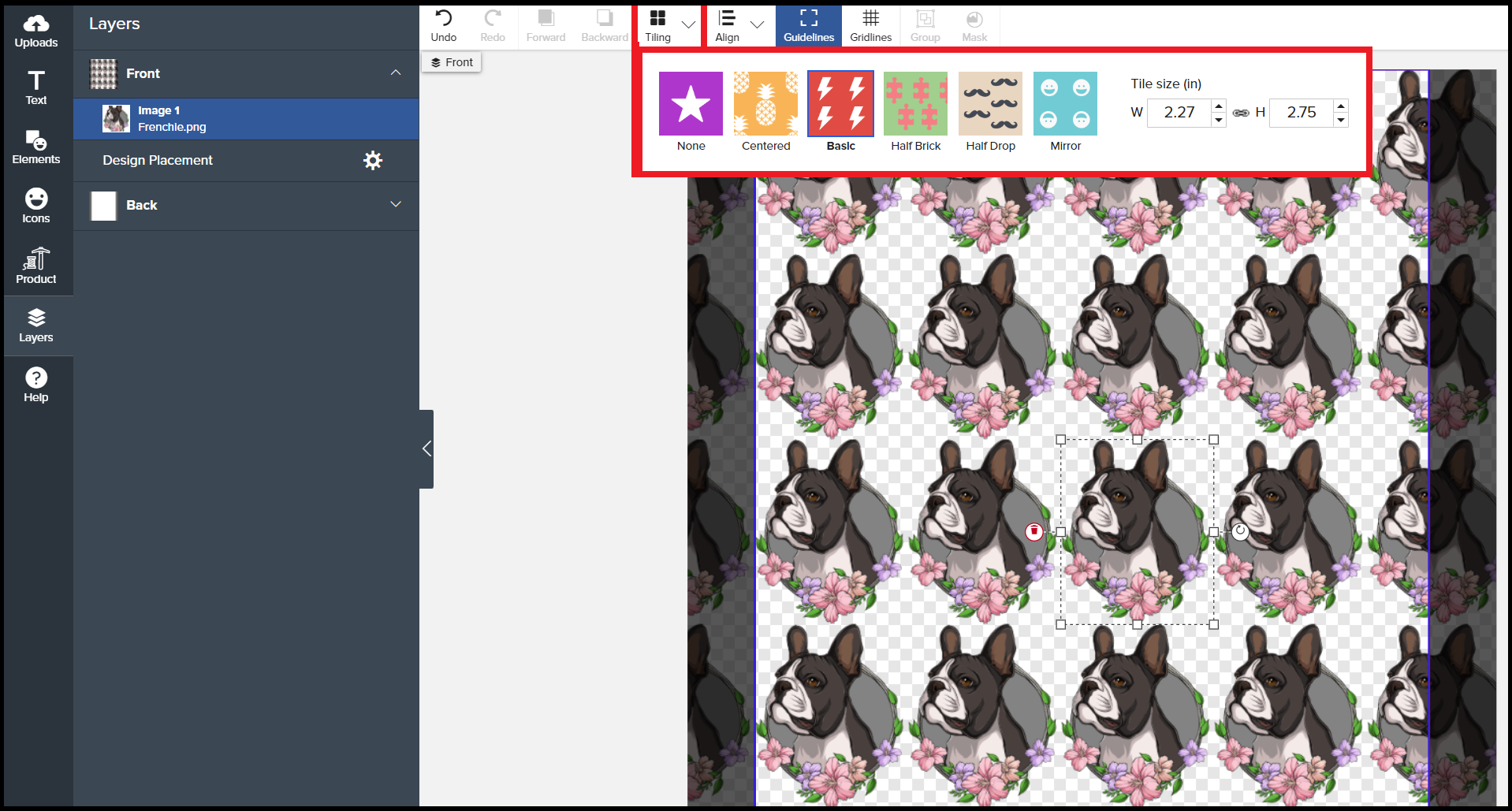Click the Group toolbar button
The width and height of the screenshot is (1512, 811).
point(925,26)
